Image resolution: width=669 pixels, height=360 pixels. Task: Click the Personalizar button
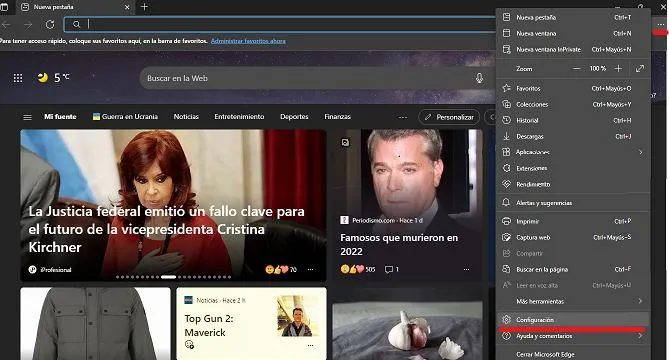pyautogui.click(x=449, y=117)
